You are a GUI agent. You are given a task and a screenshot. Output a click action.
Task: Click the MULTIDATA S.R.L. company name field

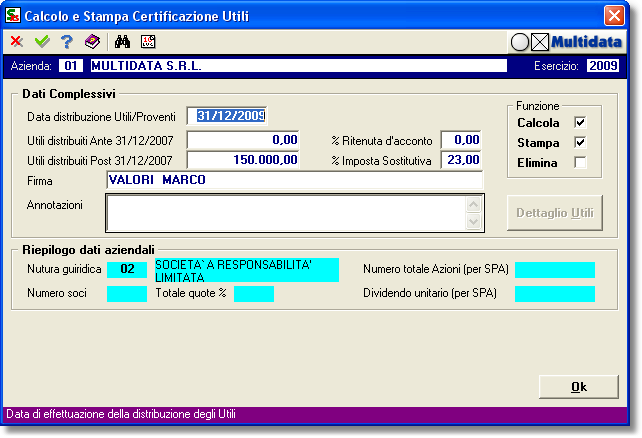pyautogui.click(x=298, y=65)
